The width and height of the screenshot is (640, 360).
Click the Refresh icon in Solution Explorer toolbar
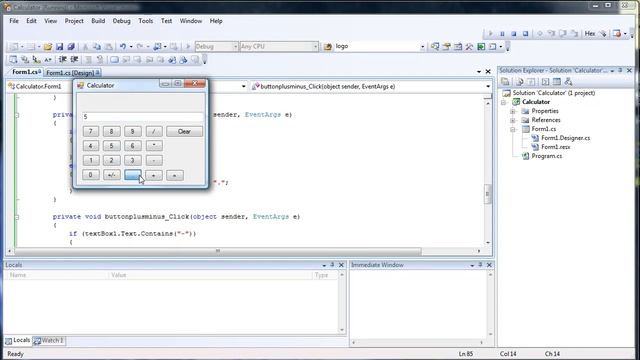(531, 82)
